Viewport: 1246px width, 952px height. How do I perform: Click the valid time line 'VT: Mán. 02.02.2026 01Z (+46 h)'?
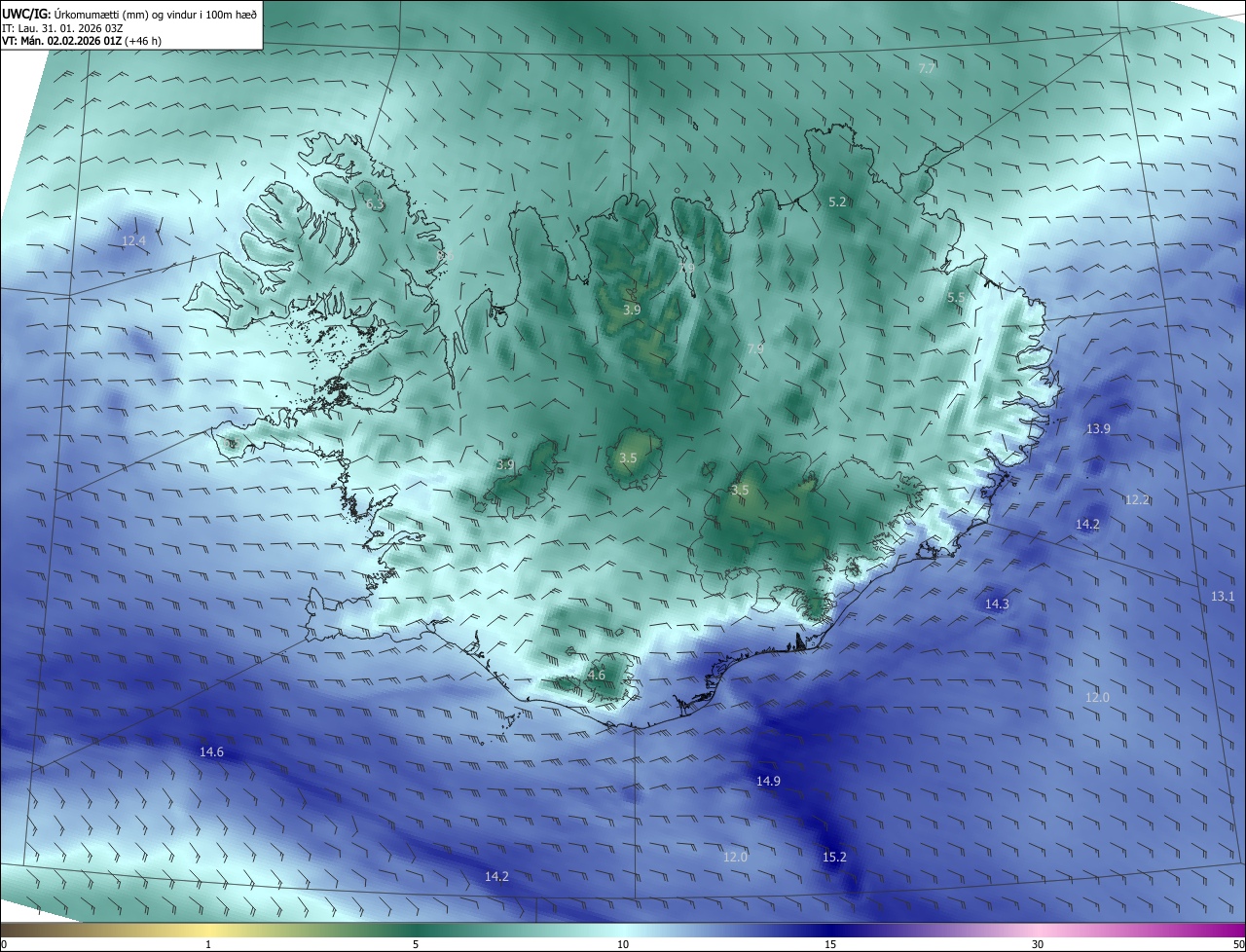point(82,42)
